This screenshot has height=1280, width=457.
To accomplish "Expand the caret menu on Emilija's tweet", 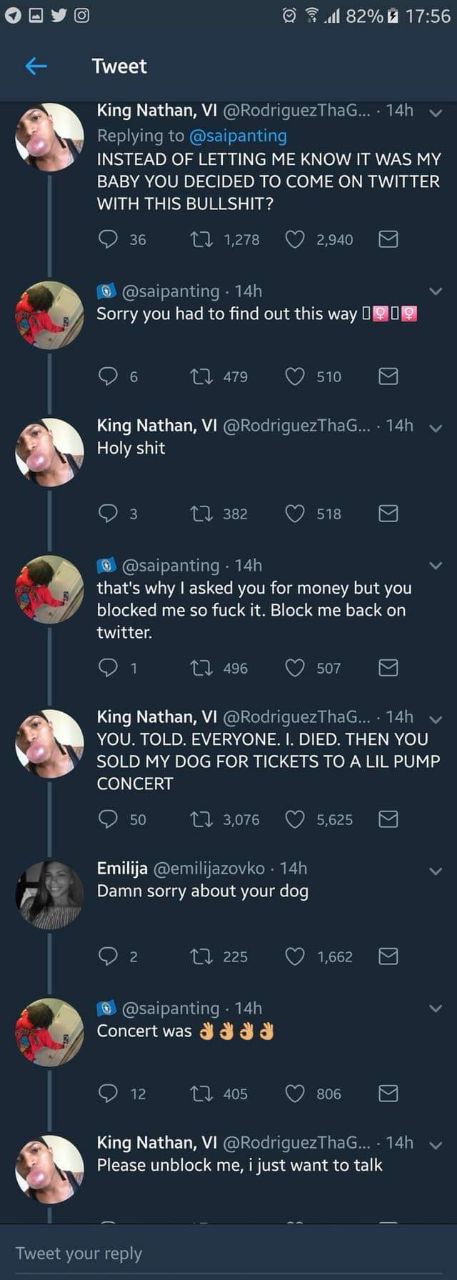I will coord(435,871).
